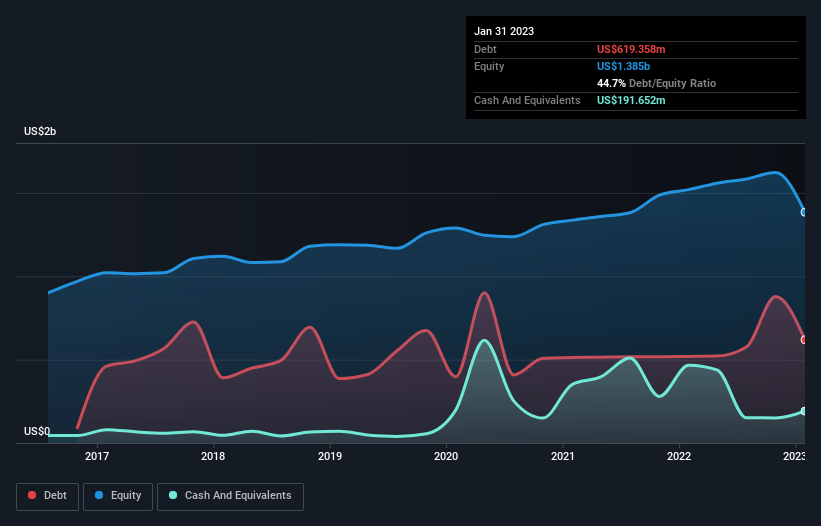Click the US$619.358m debt value

[631, 49]
